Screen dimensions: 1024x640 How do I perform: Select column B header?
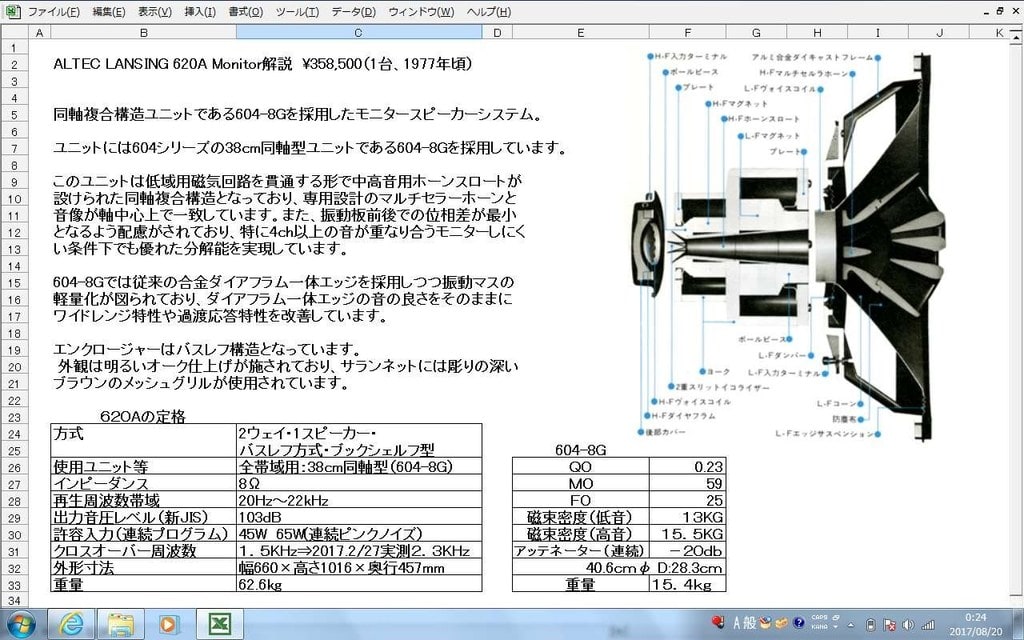(144, 32)
